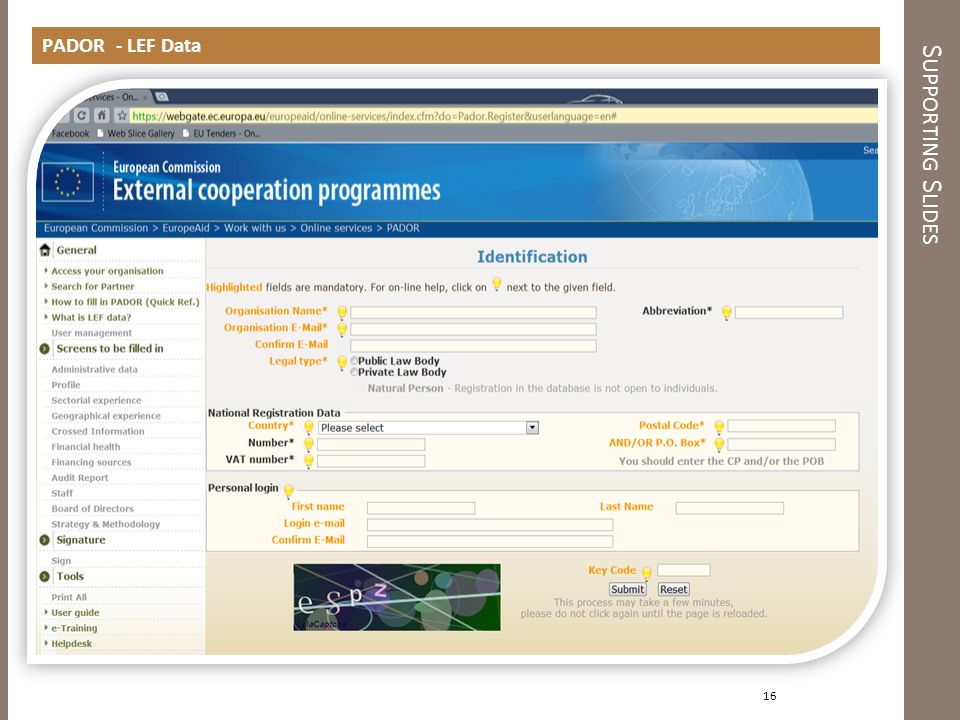
Task: Click Financial health in sidebar
Action: coord(86,447)
